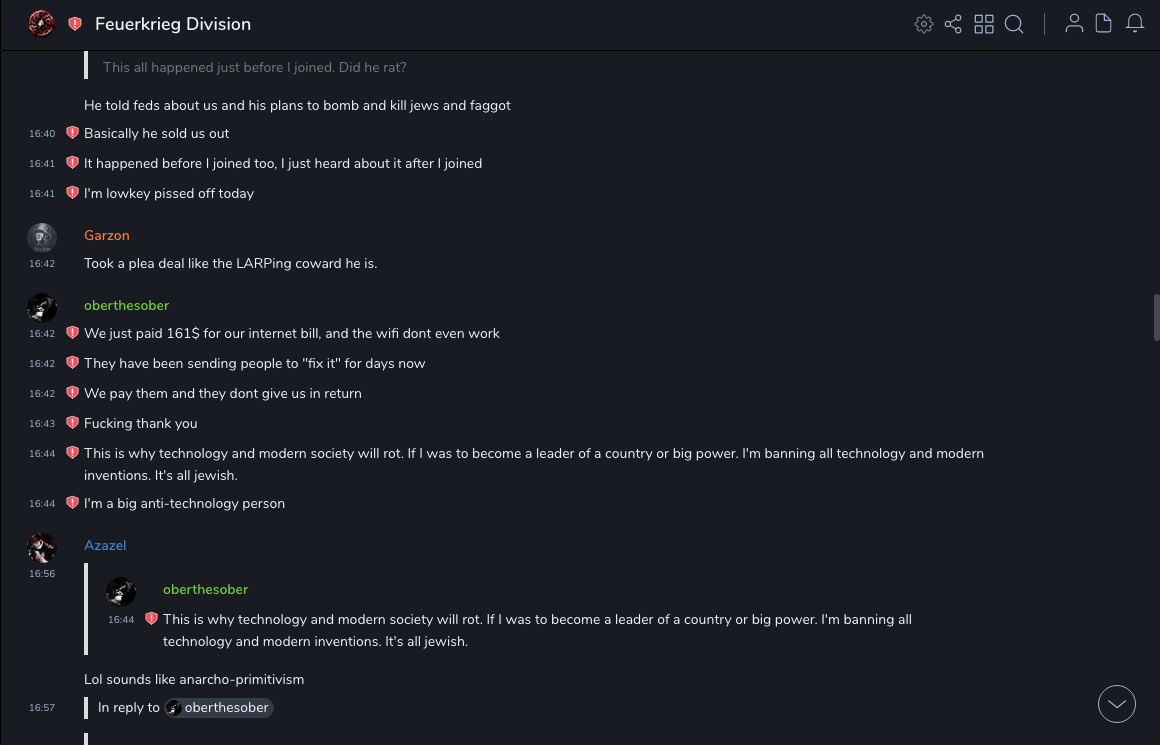The width and height of the screenshot is (1160, 745).
Task: Click the Feuerkrieg Division room avatar
Action: click(x=41, y=24)
